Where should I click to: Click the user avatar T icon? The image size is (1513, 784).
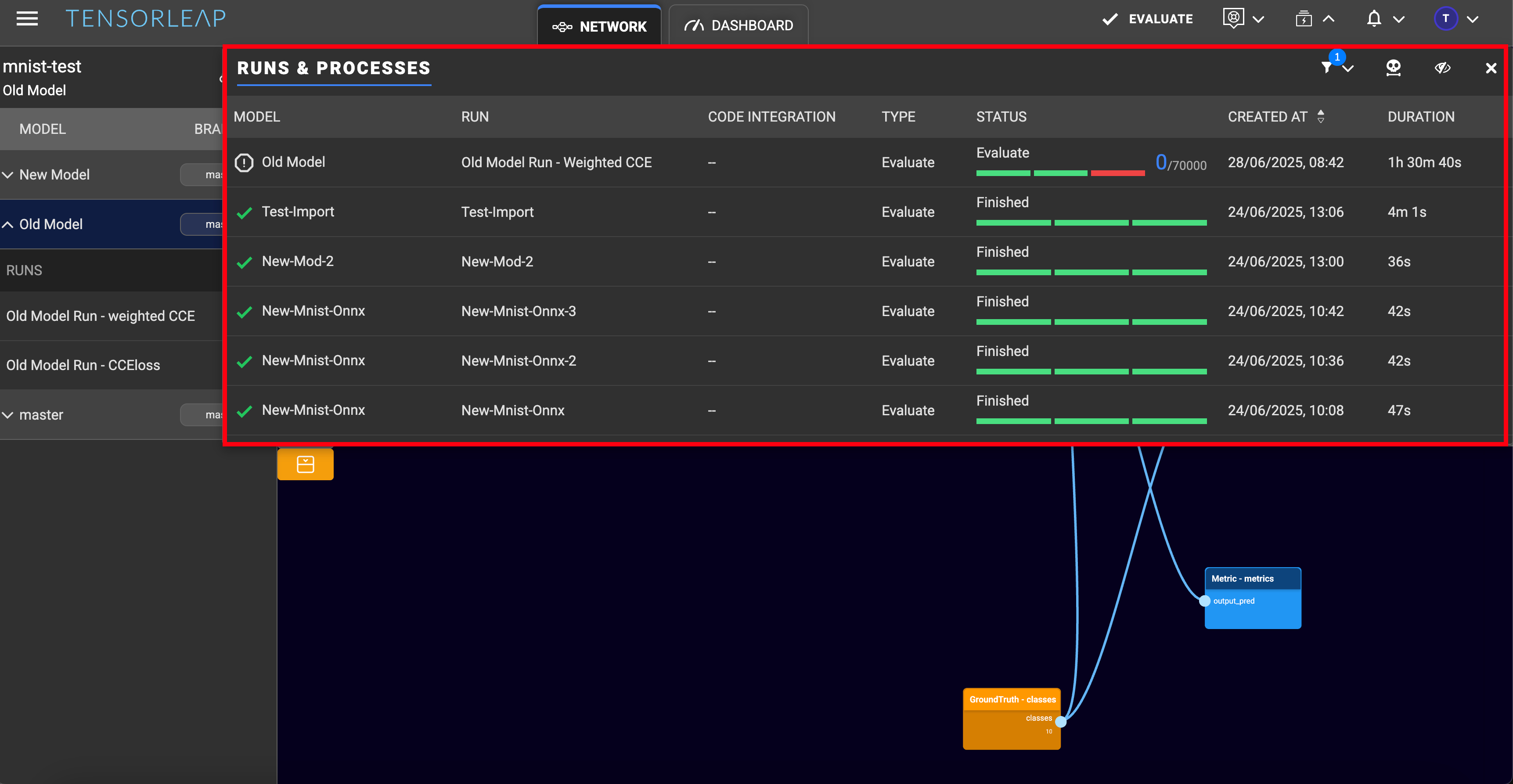point(1445,19)
